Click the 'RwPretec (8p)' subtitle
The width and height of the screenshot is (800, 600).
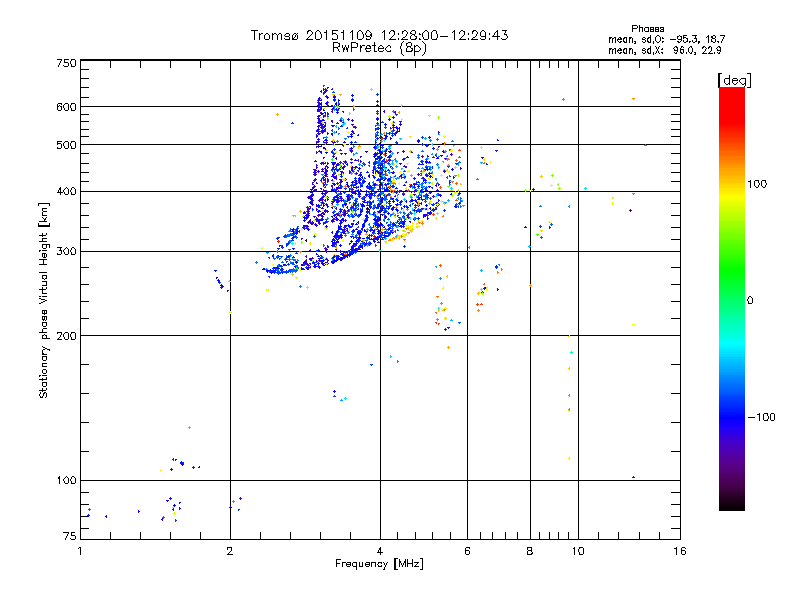tap(379, 48)
